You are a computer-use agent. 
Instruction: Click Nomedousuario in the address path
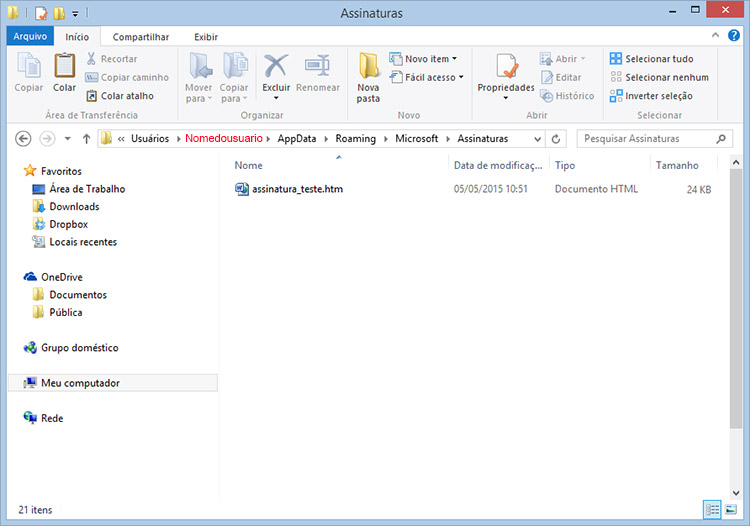[224, 138]
